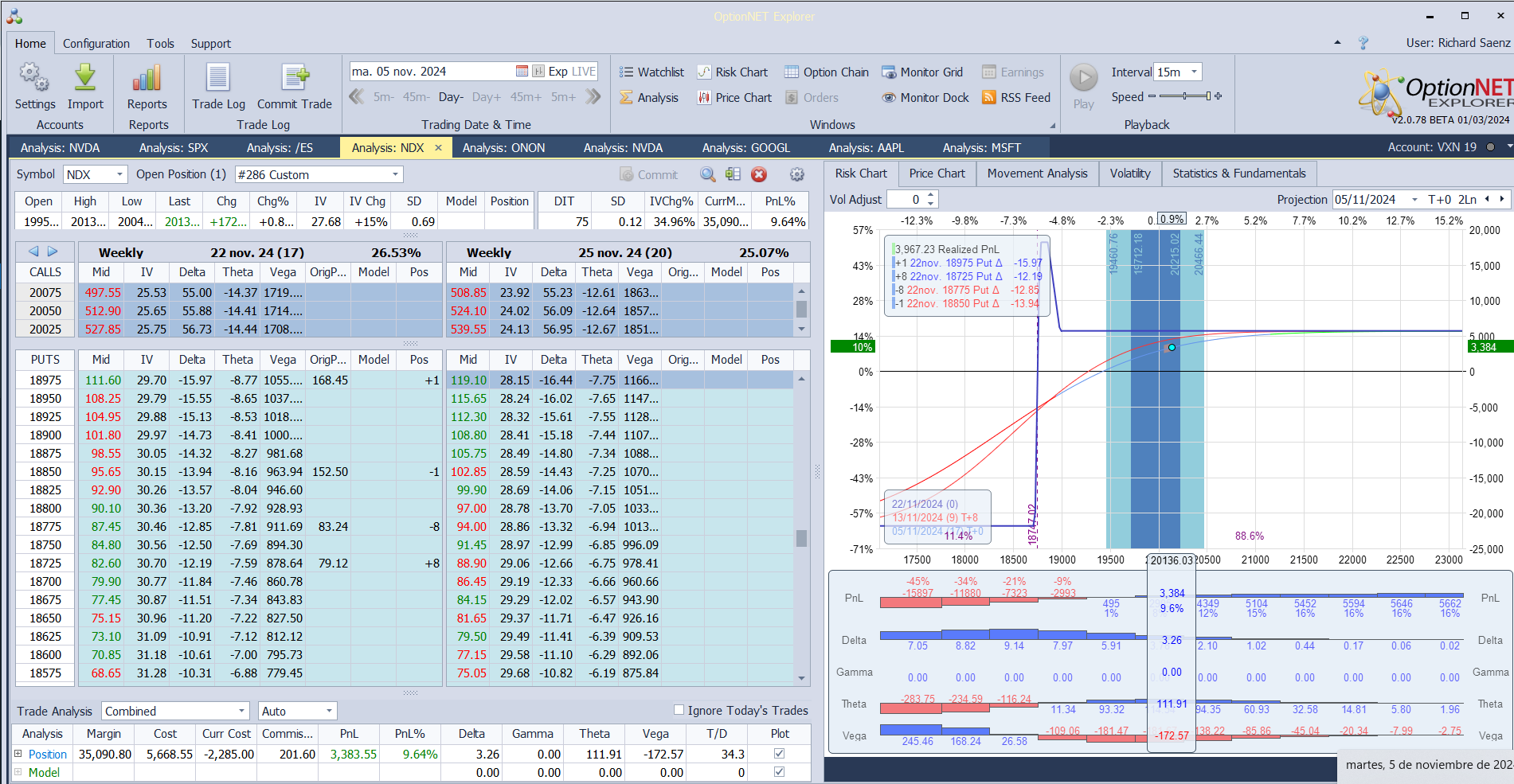Increase the Vol Adjust stepper value
Image resolution: width=1514 pixels, height=784 pixels.
[x=931, y=195]
